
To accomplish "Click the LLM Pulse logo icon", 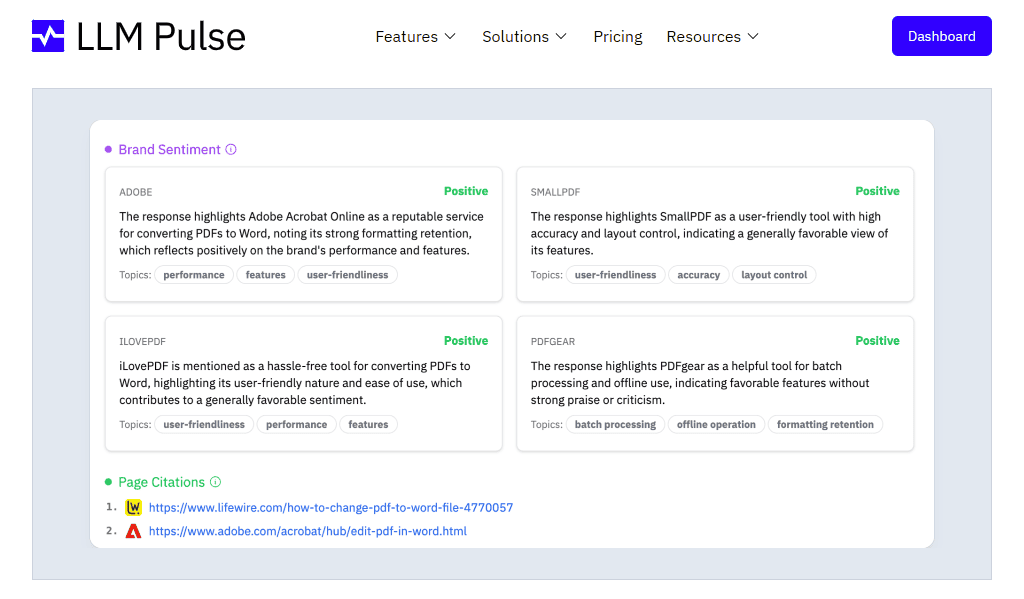I will pos(48,36).
